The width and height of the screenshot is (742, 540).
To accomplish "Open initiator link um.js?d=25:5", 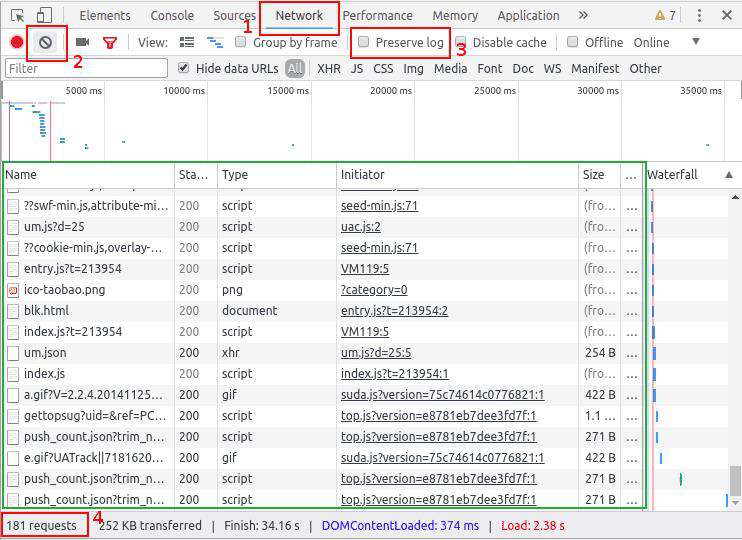I will coord(376,353).
